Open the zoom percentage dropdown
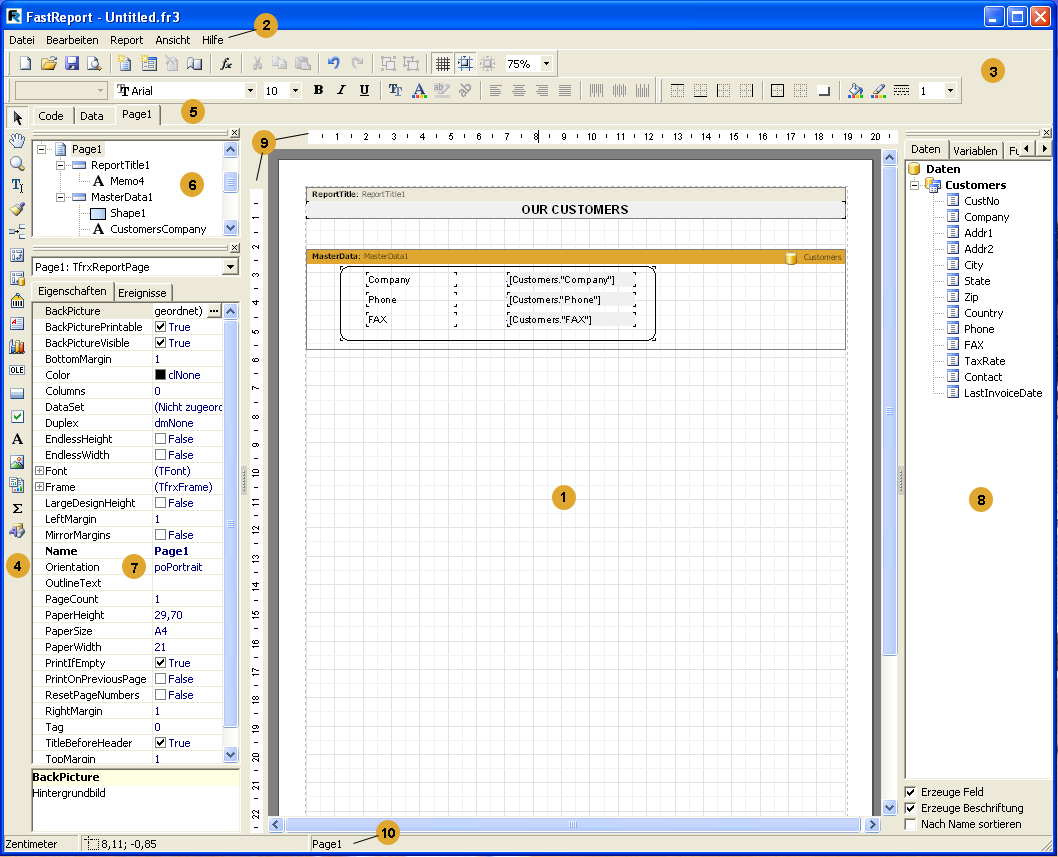 (x=546, y=63)
